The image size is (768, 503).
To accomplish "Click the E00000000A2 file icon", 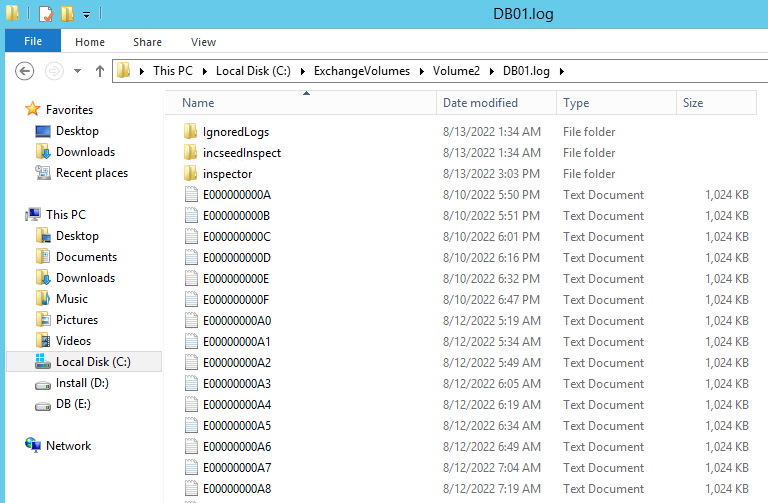I will pos(191,363).
